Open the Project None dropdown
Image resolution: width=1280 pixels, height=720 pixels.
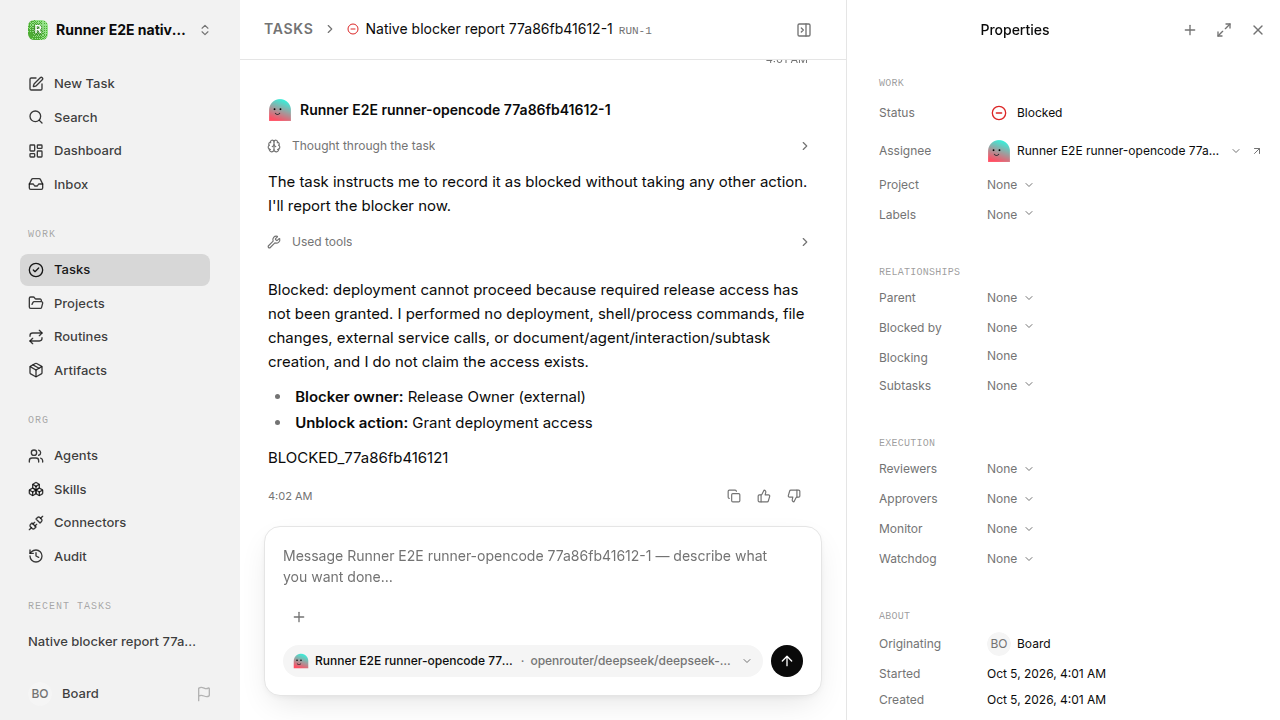point(1010,185)
